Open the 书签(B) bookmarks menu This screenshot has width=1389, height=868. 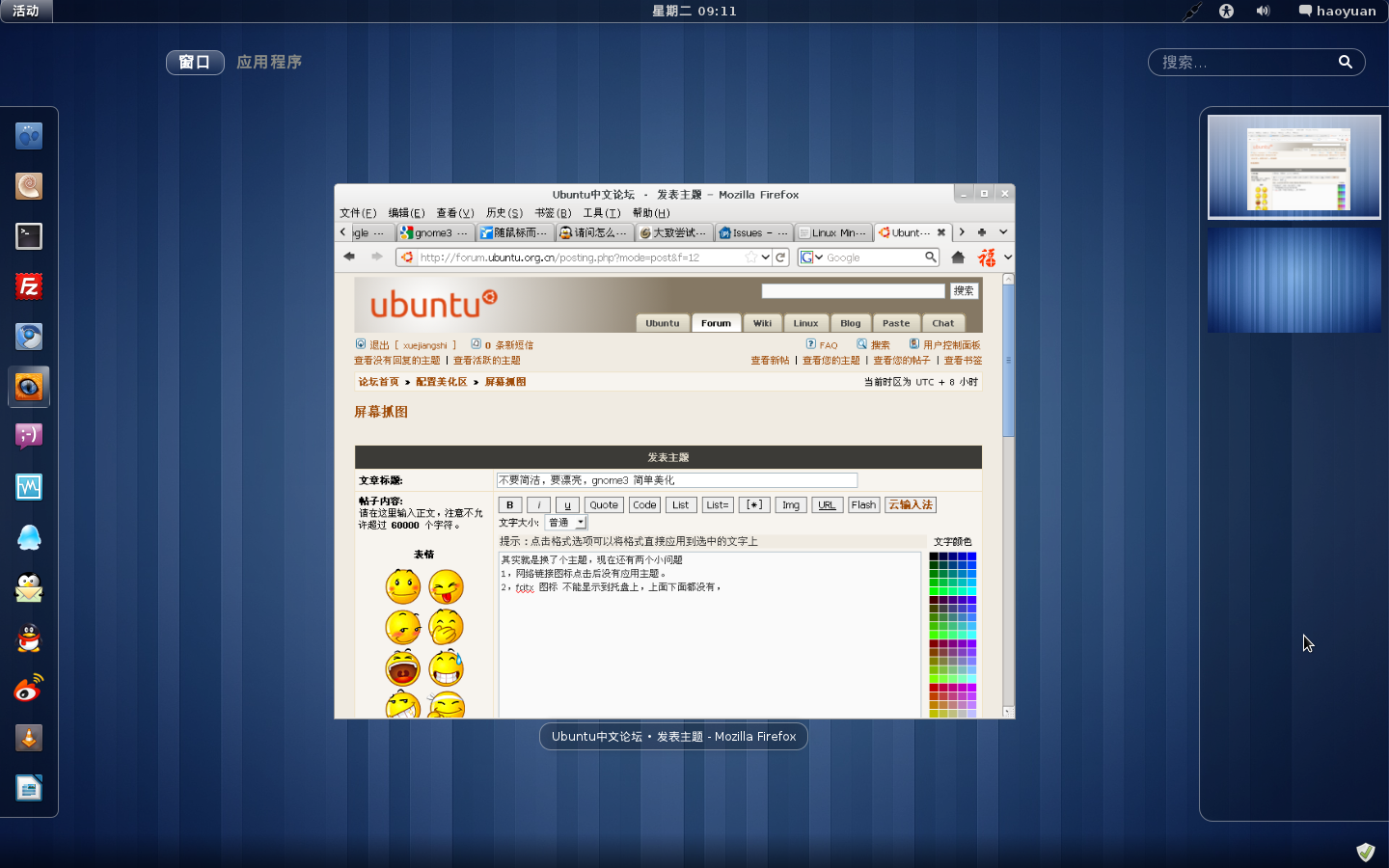553,213
